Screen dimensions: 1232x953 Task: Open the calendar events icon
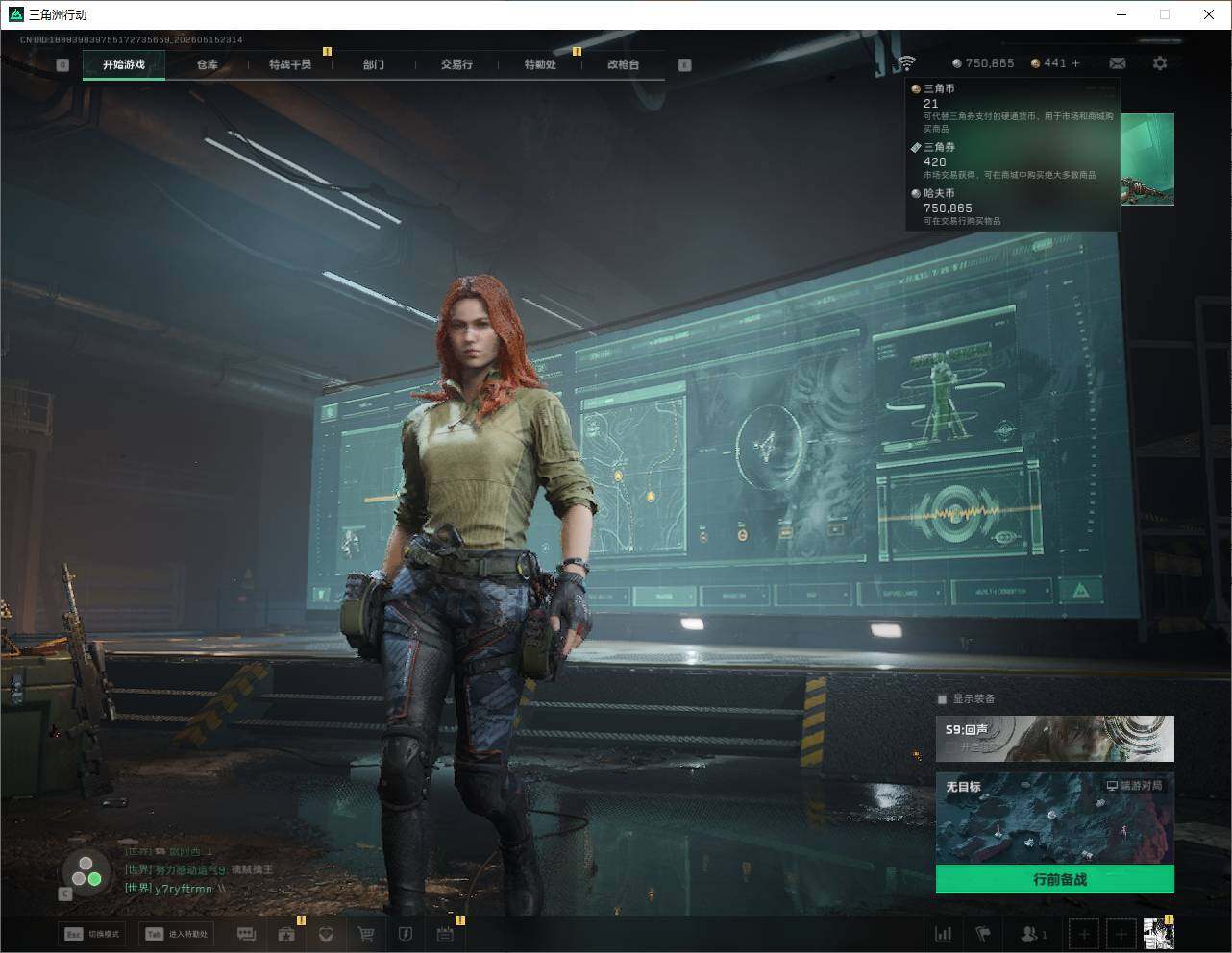tap(445, 934)
